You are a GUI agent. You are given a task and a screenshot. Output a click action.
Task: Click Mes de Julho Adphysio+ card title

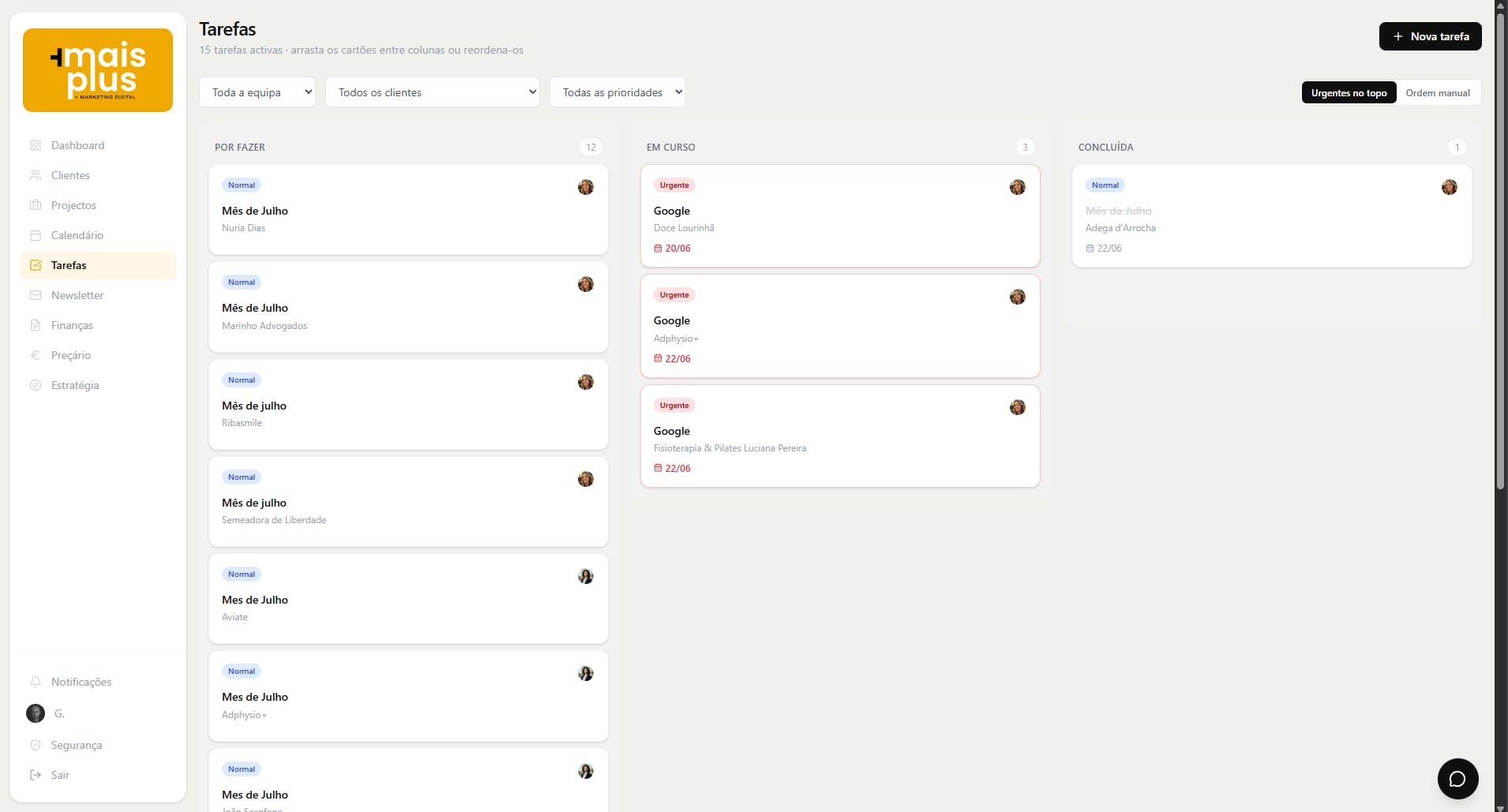pyautogui.click(x=255, y=697)
